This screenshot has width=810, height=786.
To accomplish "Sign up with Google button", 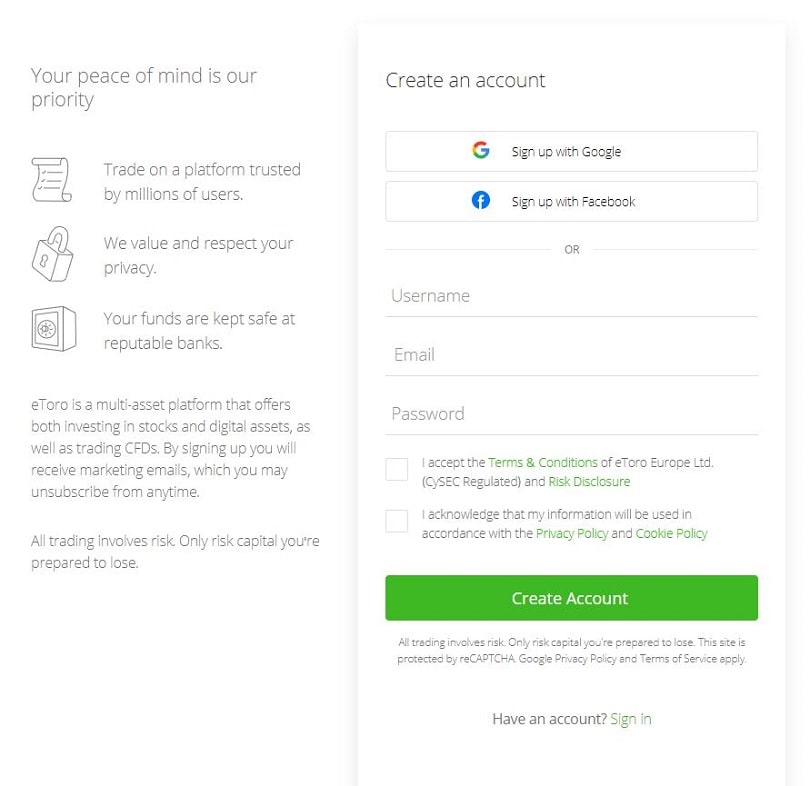I will click(571, 151).
